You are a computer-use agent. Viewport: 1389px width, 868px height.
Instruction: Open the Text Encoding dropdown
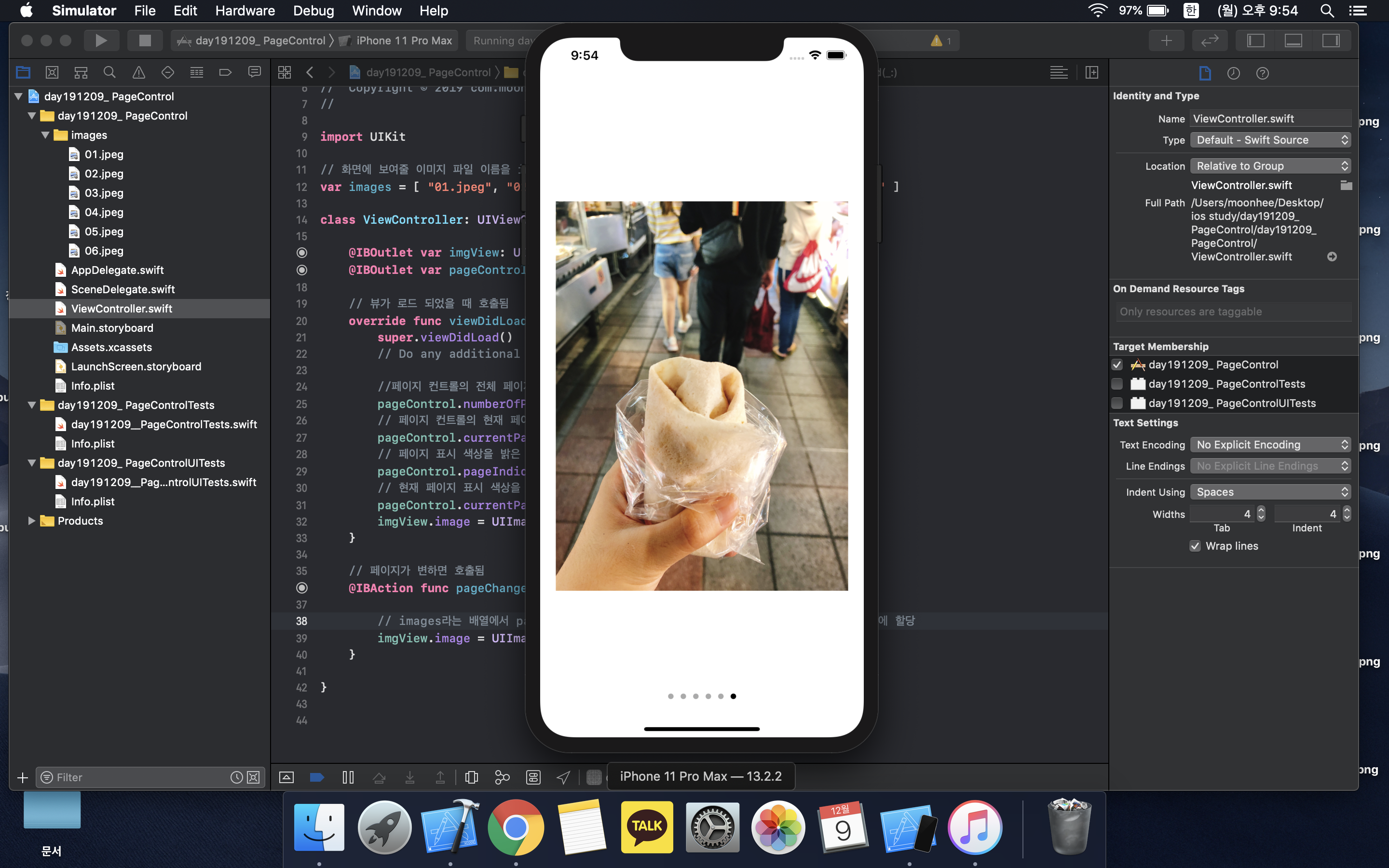pyautogui.click(x=1269, y=445)
